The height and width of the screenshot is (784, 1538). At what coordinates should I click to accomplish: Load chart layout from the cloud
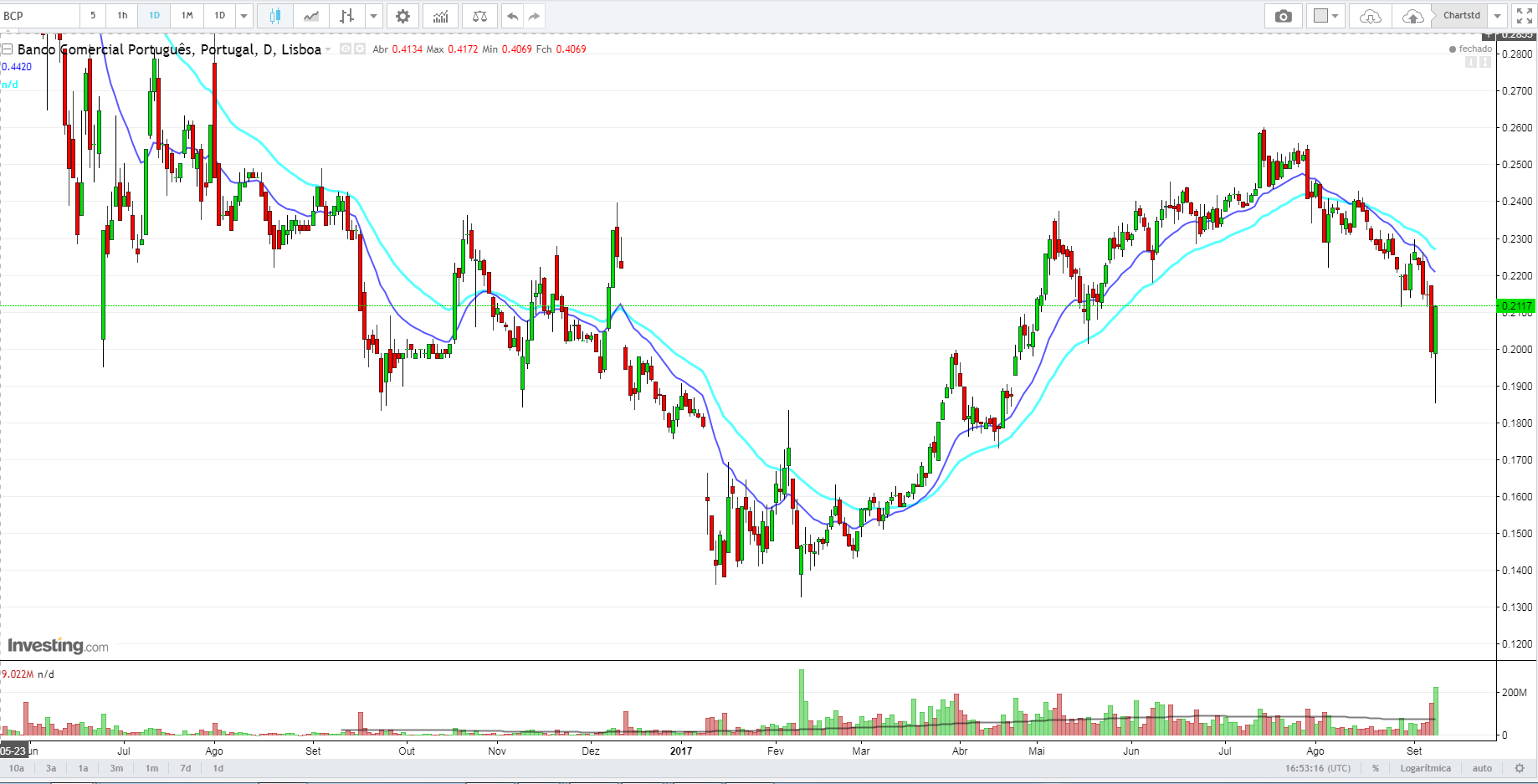[x=1370, y=16]
